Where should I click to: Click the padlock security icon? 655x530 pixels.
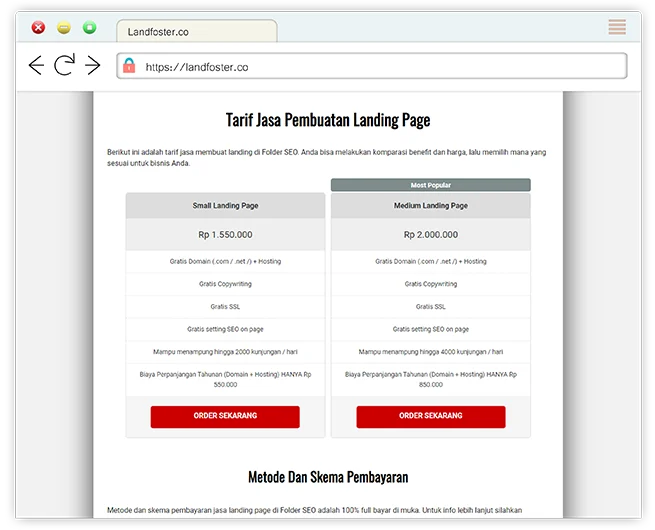tap(128, 67)
